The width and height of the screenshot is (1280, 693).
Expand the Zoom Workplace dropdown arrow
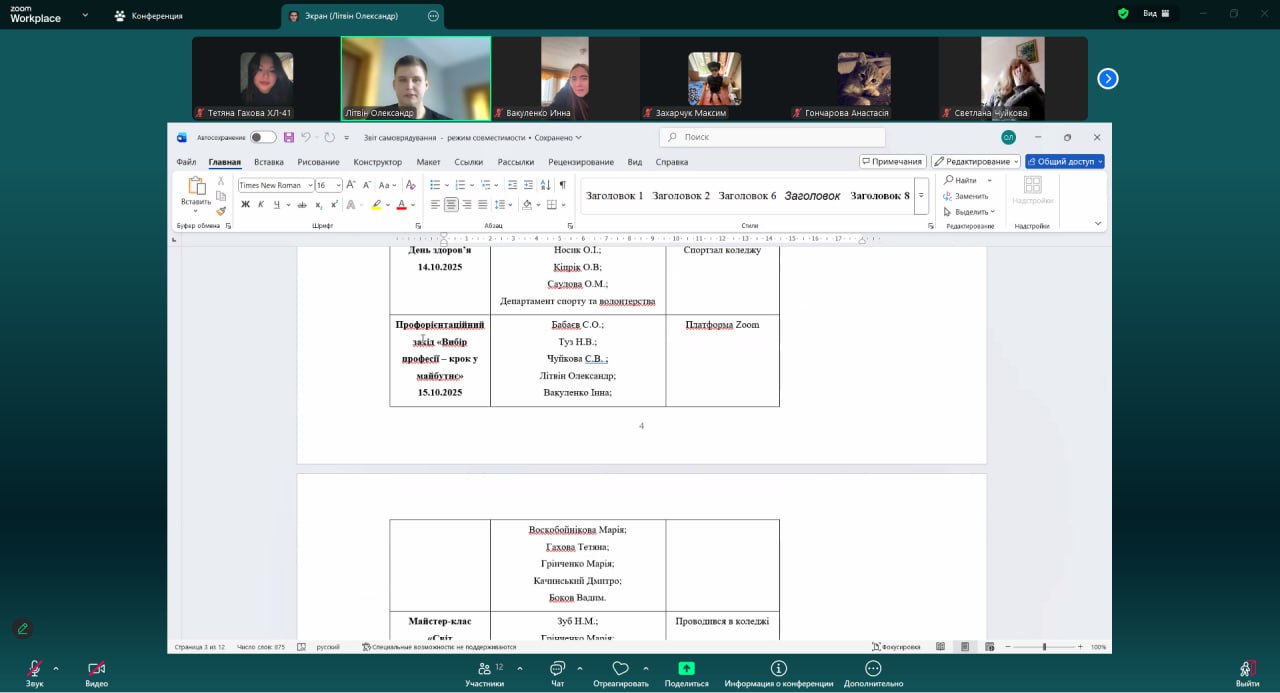pos(85,15)
